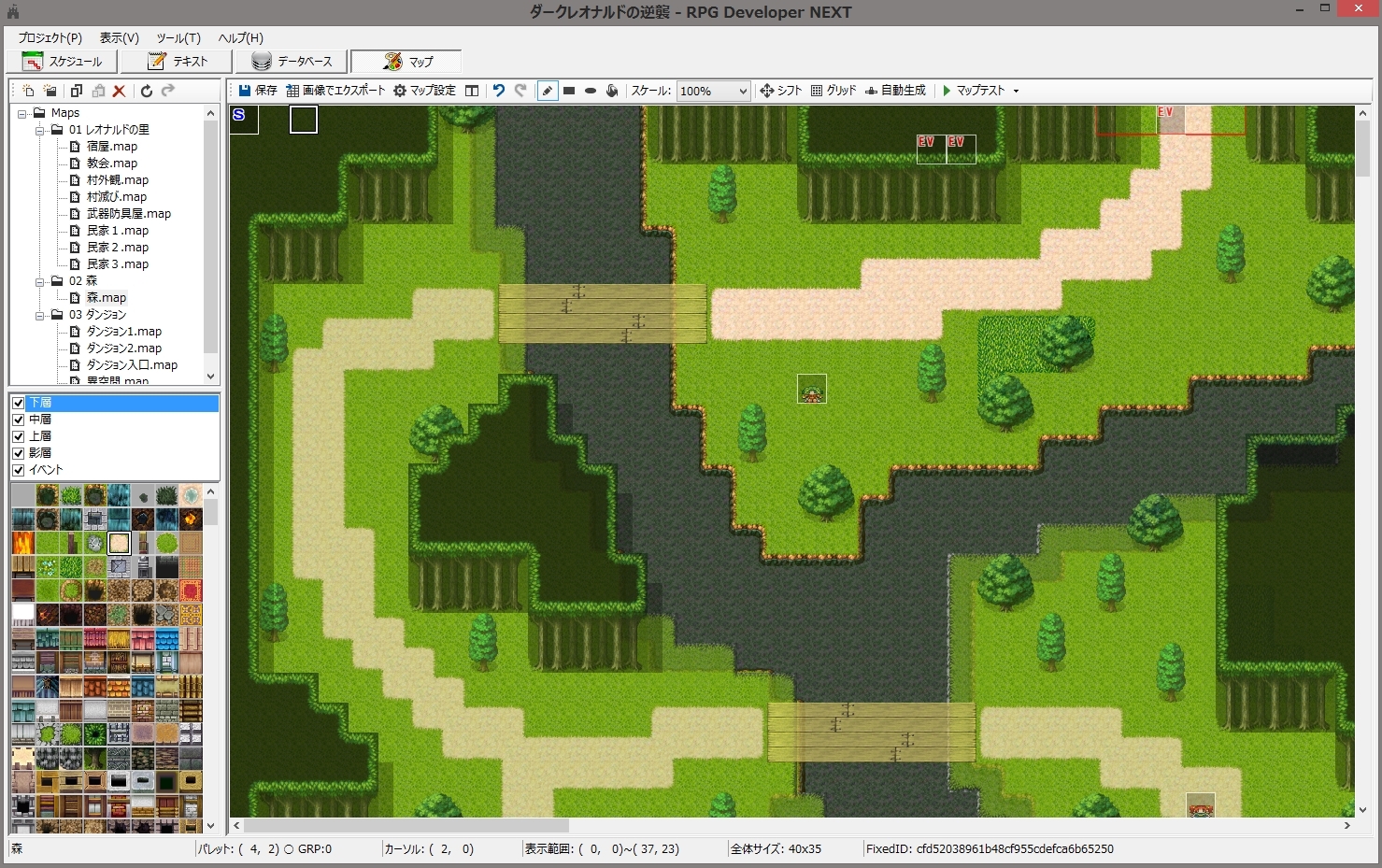Open the ツール(T) menu

click(x=178, y=38)
